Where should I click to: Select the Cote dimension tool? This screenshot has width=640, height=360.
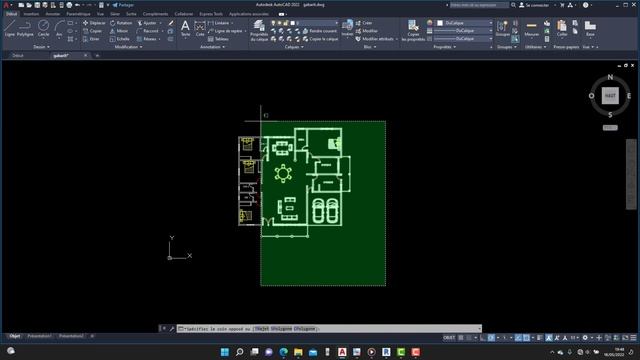[200, 29]
